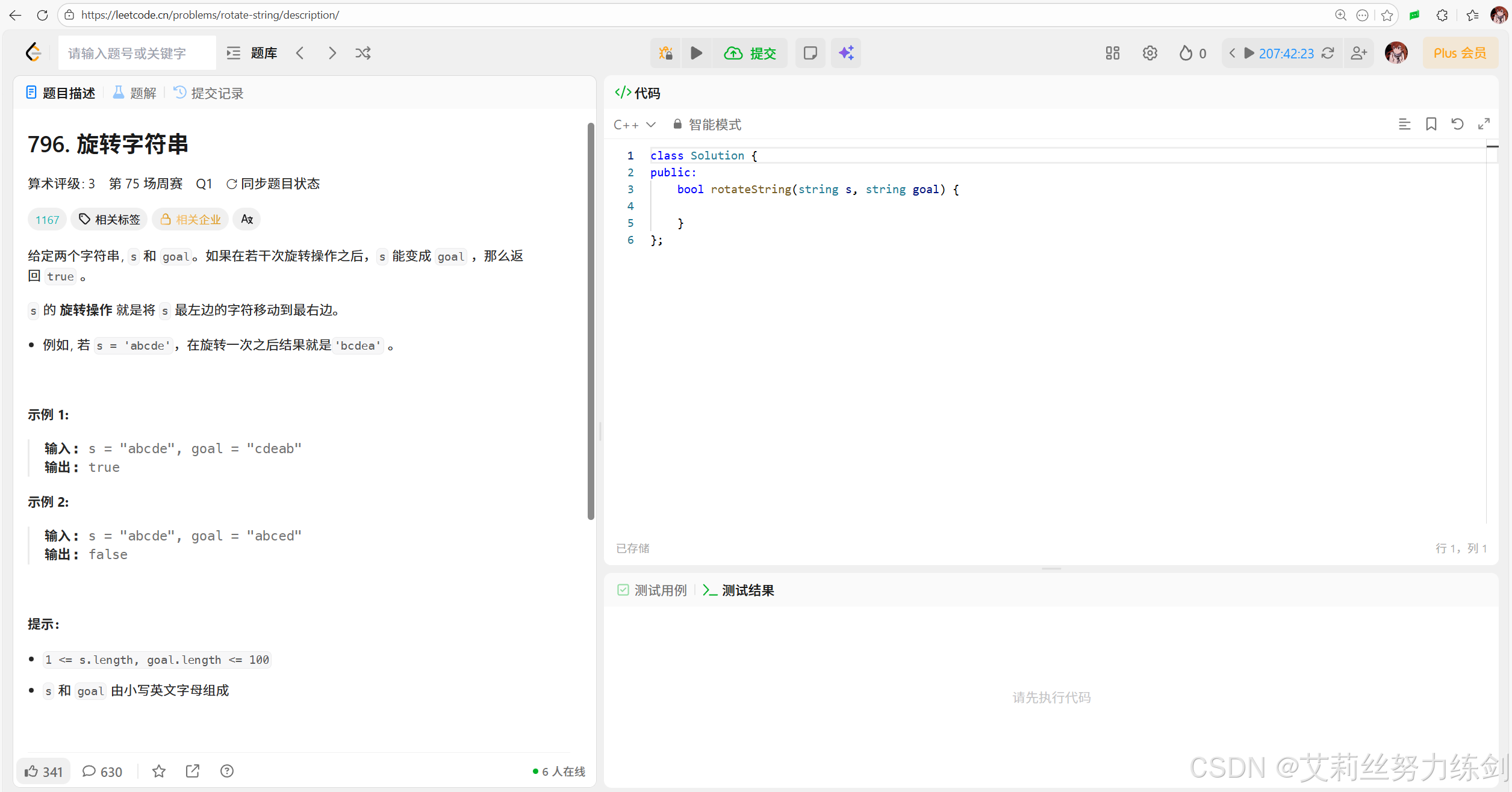Open the 测试用例 tab
The height and width of the screenshot is (792, 1512).
(x=653, y=590)
